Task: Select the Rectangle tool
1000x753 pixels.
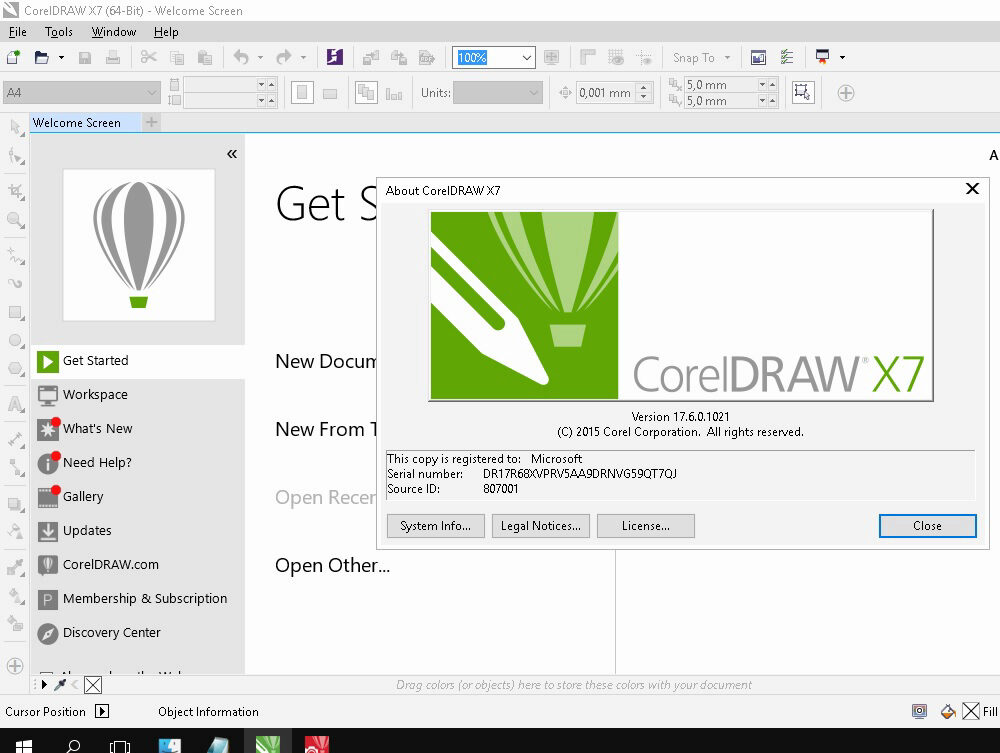Action: coord(14,310)
